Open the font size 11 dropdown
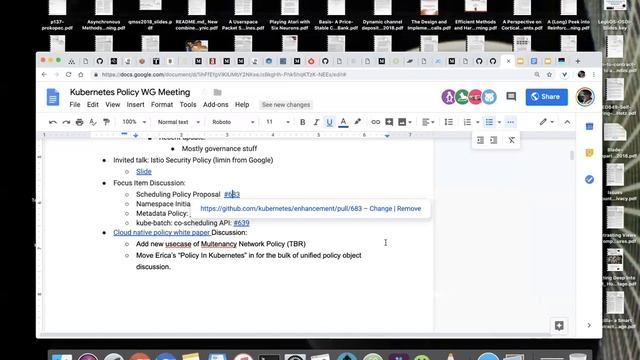 (x=278, y=122)
